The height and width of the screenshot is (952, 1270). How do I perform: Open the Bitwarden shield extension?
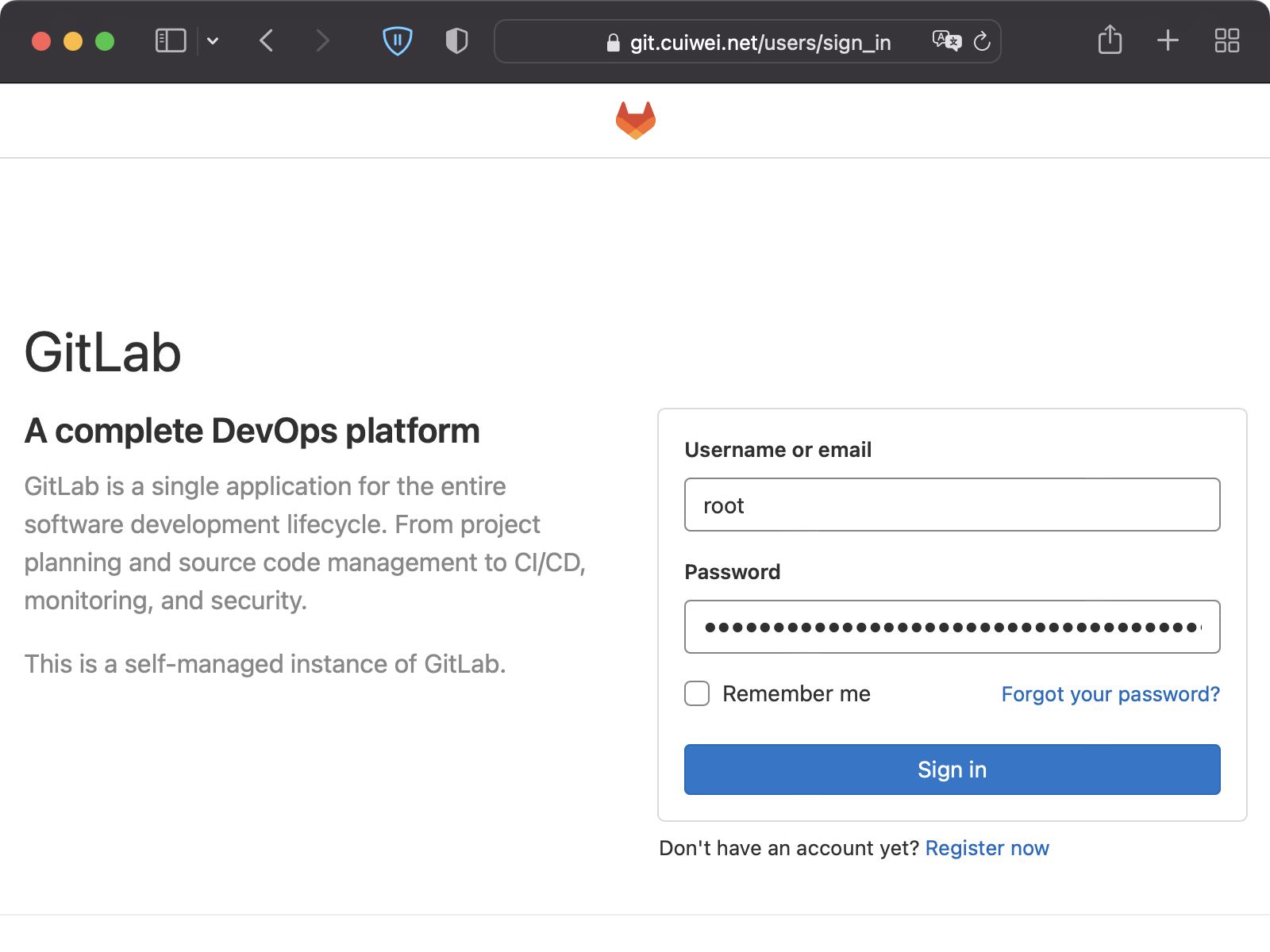(x=397, y=40)
